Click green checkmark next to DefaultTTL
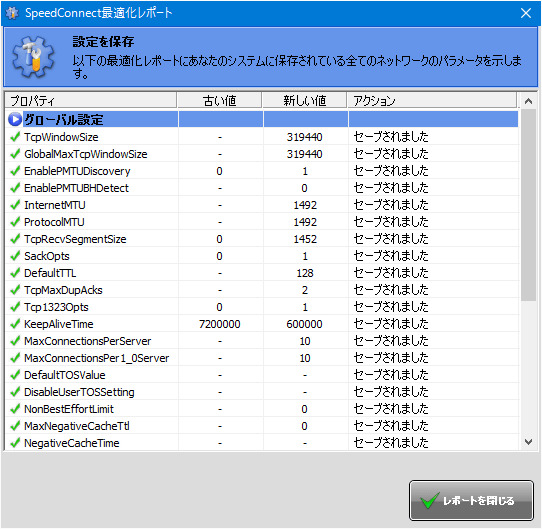This screenshot has height=529, width=542. point(15,273)
